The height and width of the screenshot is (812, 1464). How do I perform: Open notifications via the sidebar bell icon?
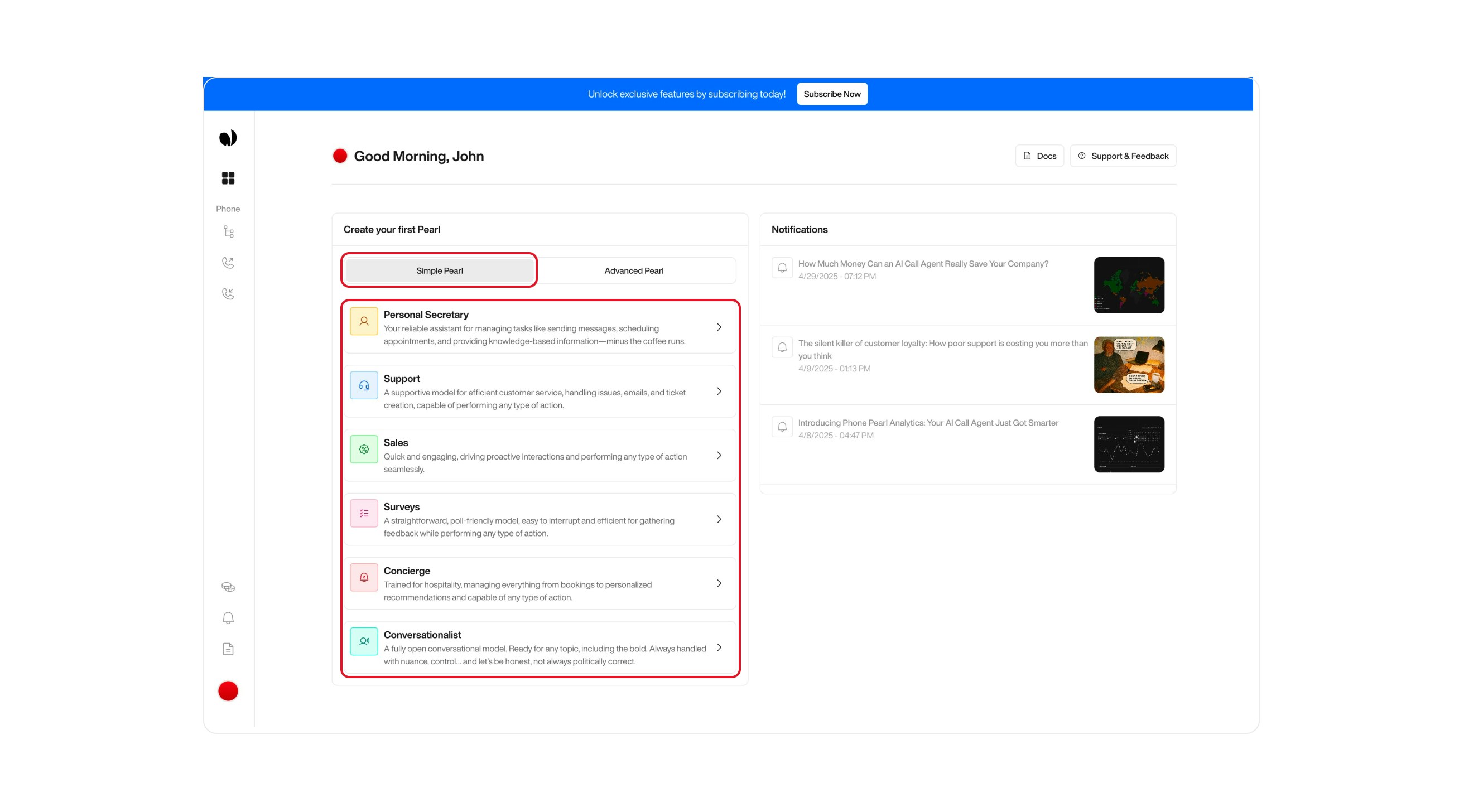click(228, 618)
